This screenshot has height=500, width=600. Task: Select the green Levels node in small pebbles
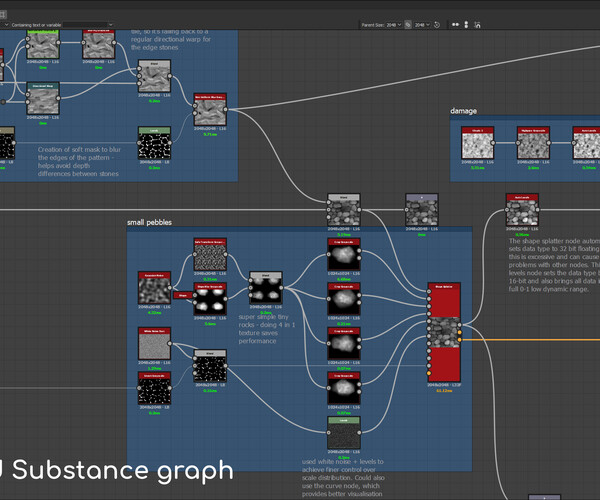click(x=344, y=433)
